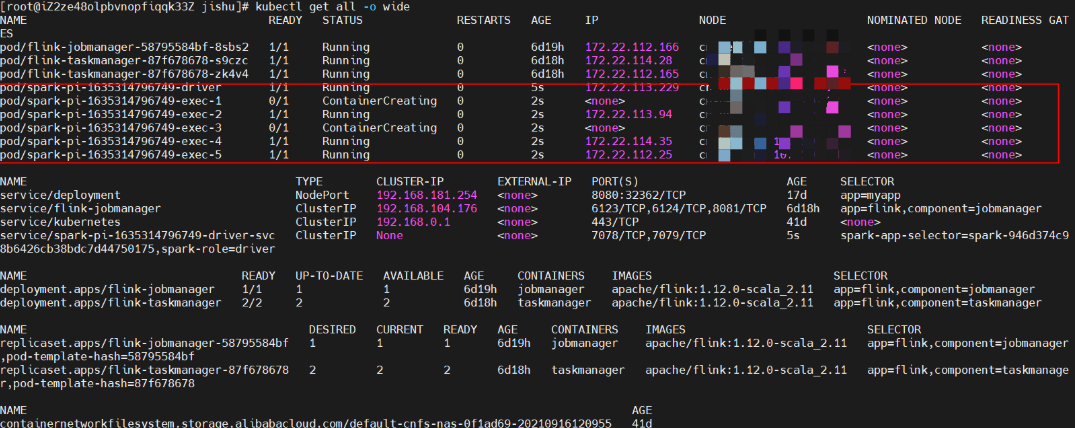This screenshot has width=1075, height=428.
Task: Select pod/flink-taskmanager-87f678678-s9czc name
Action: 125,60
